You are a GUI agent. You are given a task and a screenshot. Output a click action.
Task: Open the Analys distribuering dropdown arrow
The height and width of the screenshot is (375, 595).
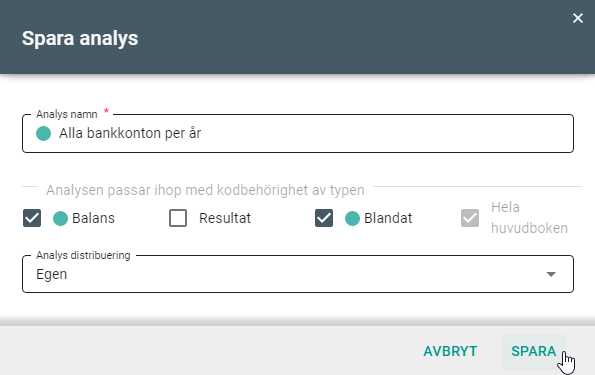coord(551,274)
